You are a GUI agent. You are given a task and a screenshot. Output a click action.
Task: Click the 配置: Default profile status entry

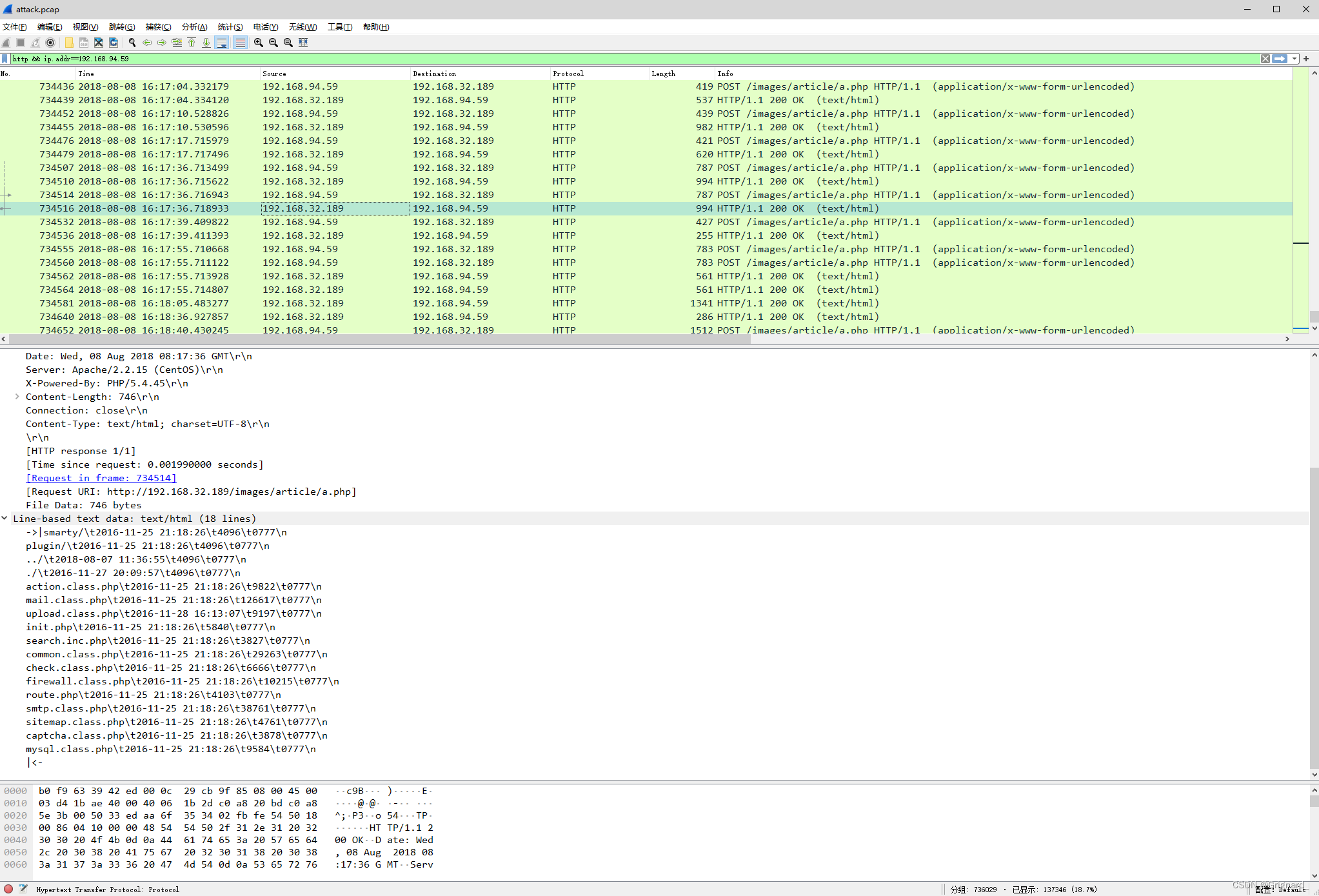1280,890
